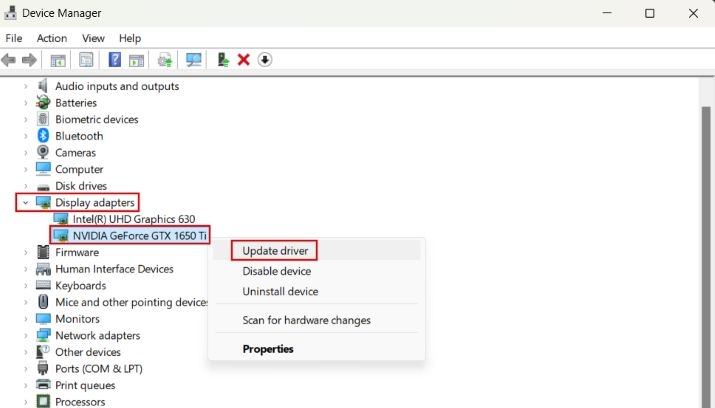The image size is (715, 408).
Task: Click the Firmware chip icon
Action: pyautogui.click(x=43, y=252)
